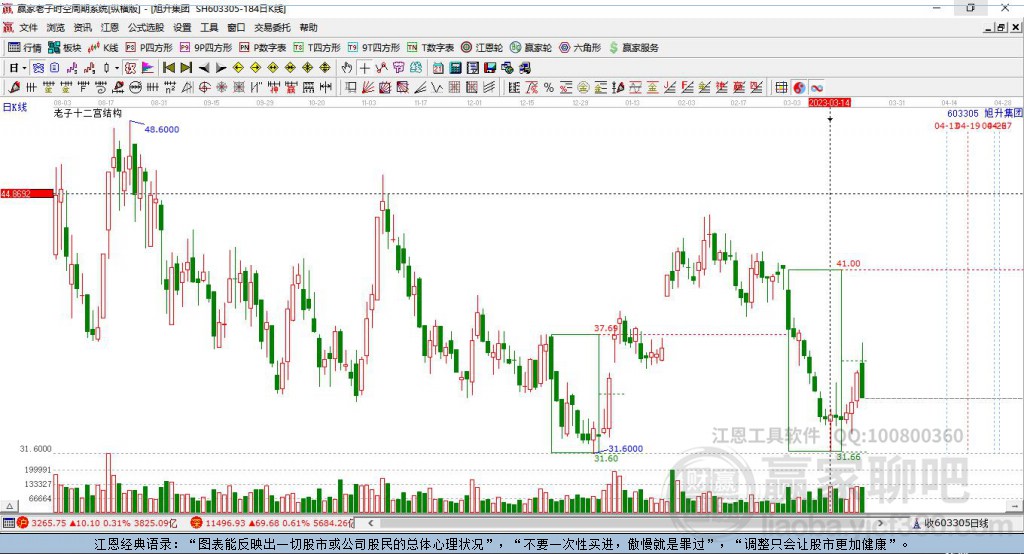Toggle the crosshair cursor tool

pyautogui.click(x=364, y=68)
